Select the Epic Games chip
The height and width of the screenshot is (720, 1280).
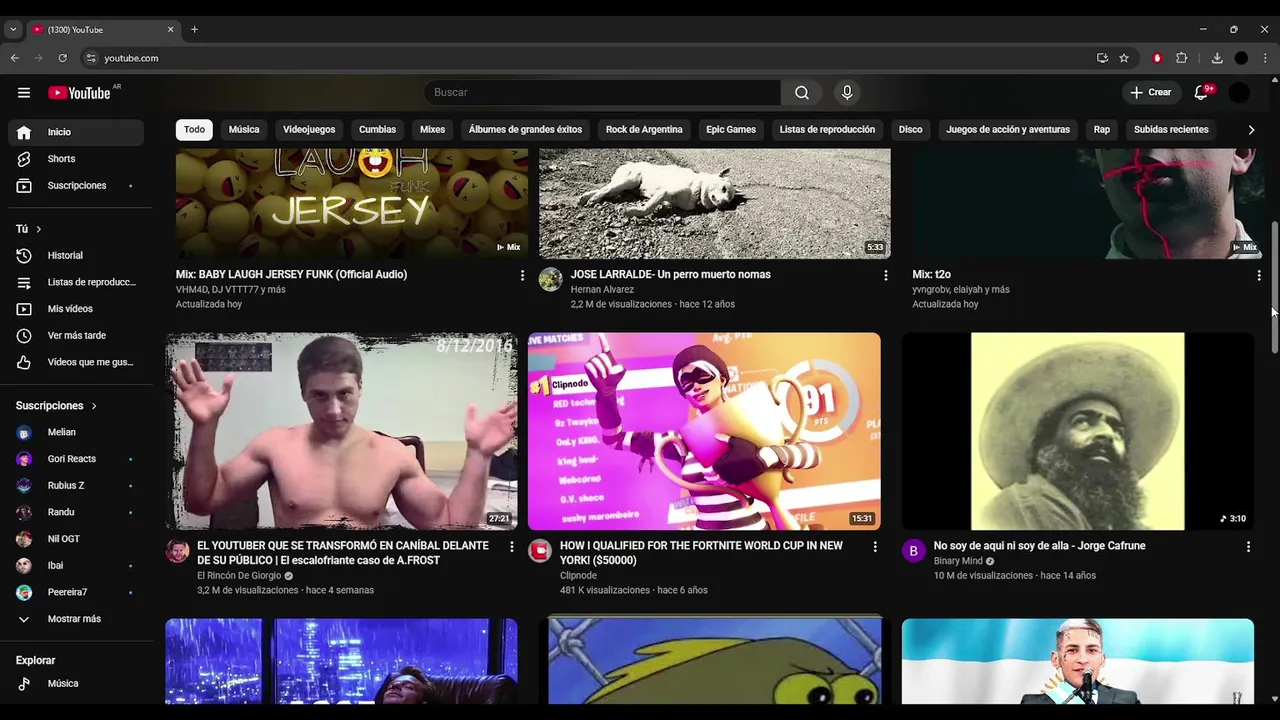click(x=731, y=130)
